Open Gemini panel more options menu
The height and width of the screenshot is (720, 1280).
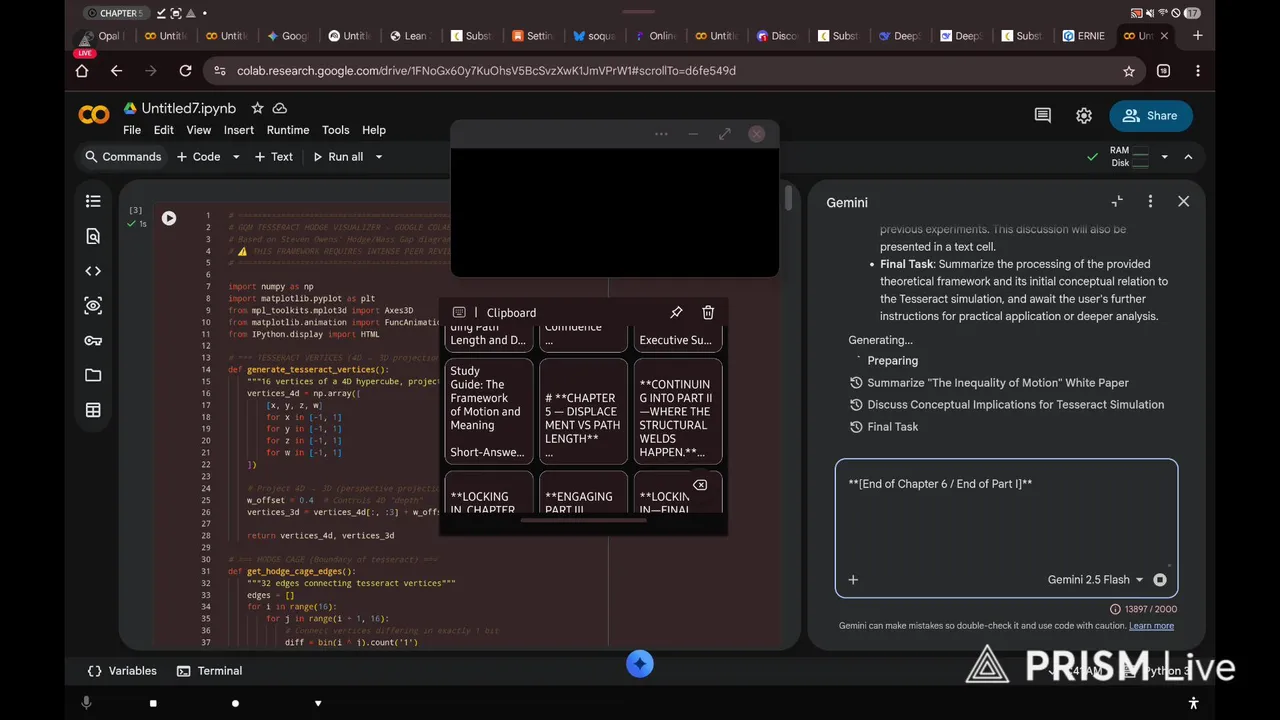pos(1150,201)
